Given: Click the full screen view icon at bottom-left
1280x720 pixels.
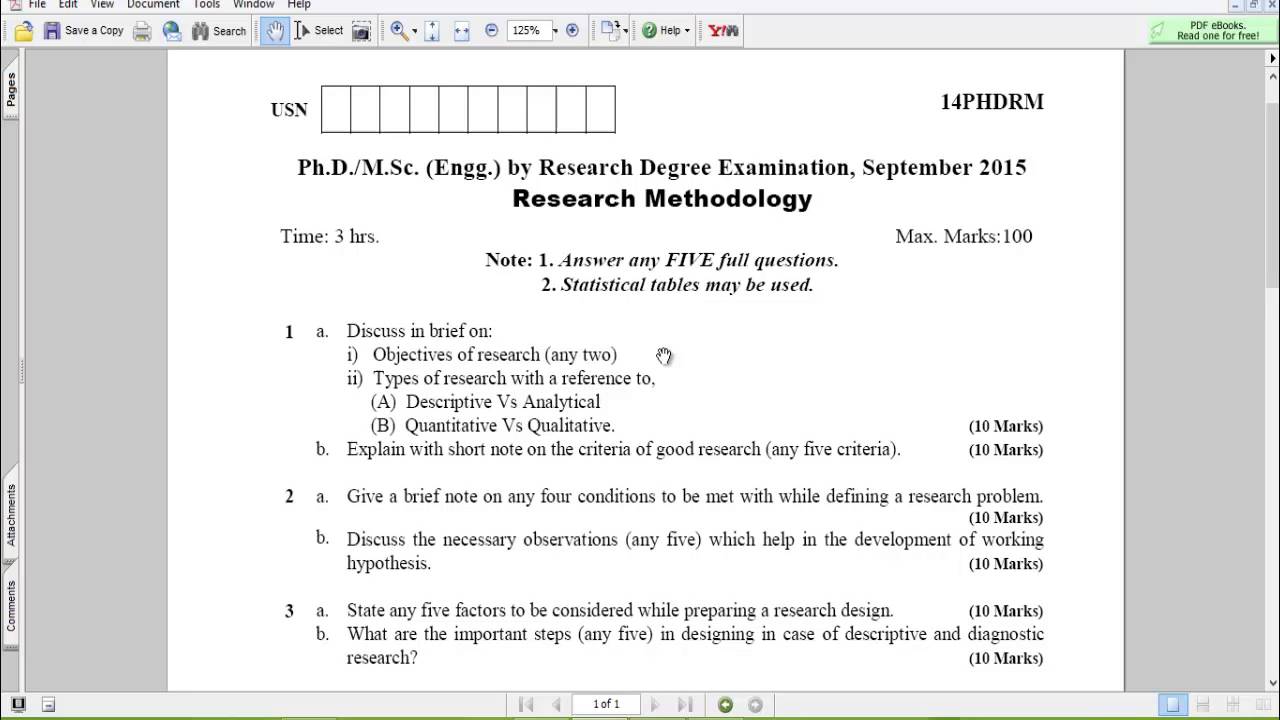Looking at the screenshot, I should pyautogui.click(x=18, y=704).
